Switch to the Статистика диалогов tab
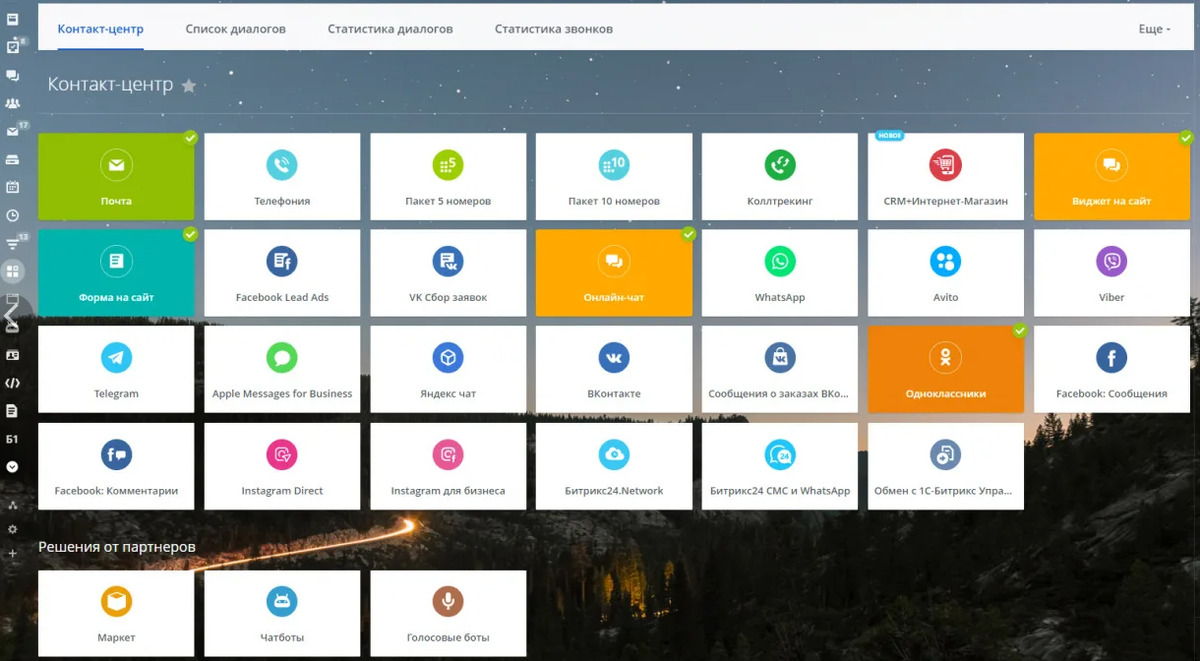The height and width of the screenshot is (661, 1200). (390, 29)
